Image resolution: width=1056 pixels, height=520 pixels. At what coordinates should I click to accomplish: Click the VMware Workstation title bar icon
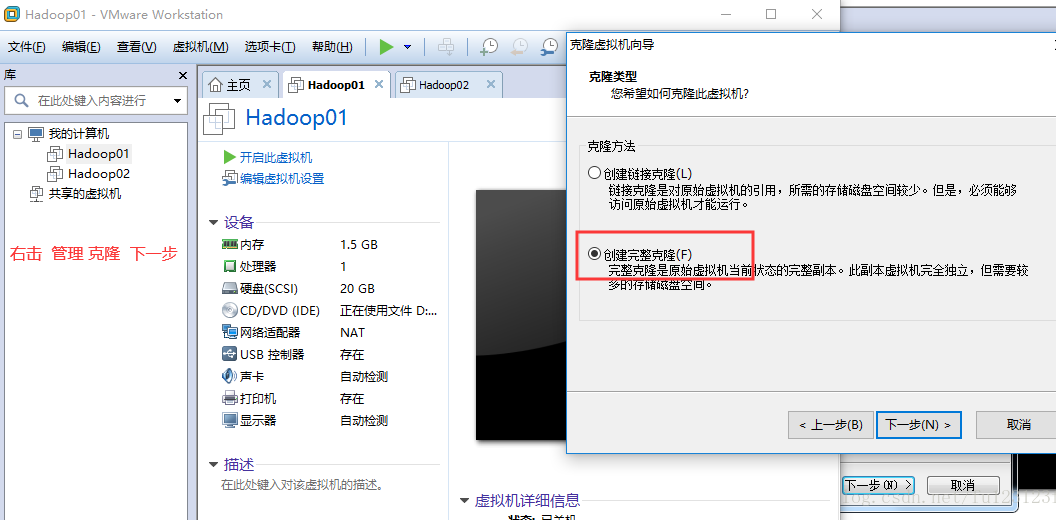point(11,14)
